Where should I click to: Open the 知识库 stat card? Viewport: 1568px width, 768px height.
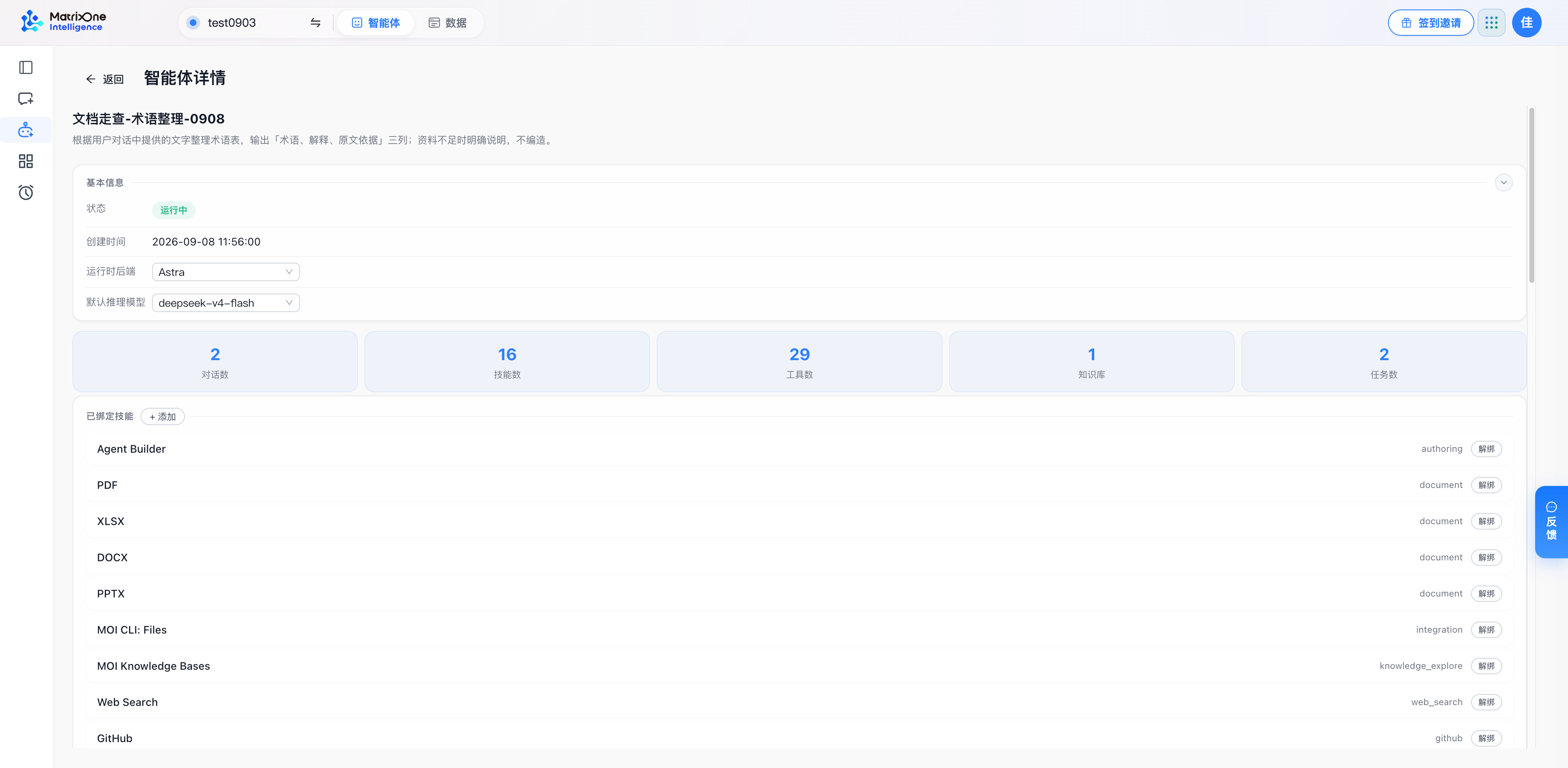(1091, 362)
